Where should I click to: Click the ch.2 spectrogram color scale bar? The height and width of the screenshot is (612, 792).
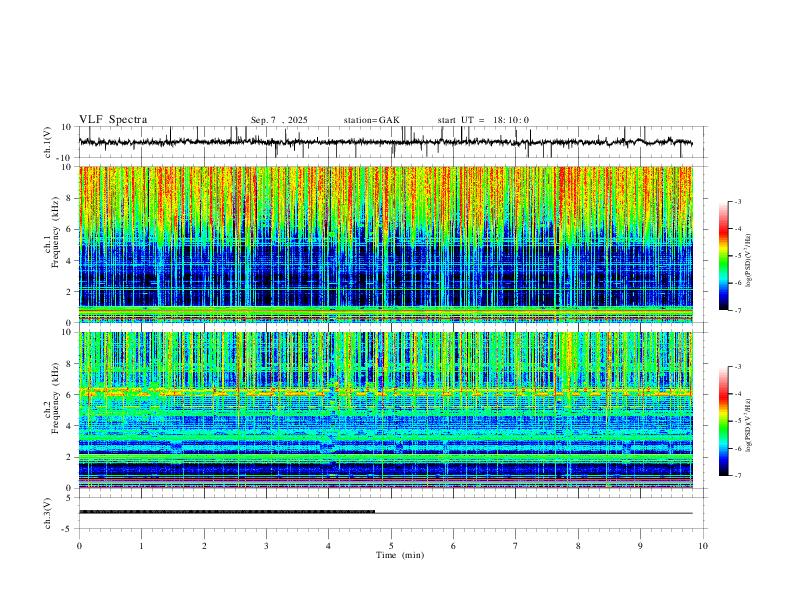[x=723, y=421]
